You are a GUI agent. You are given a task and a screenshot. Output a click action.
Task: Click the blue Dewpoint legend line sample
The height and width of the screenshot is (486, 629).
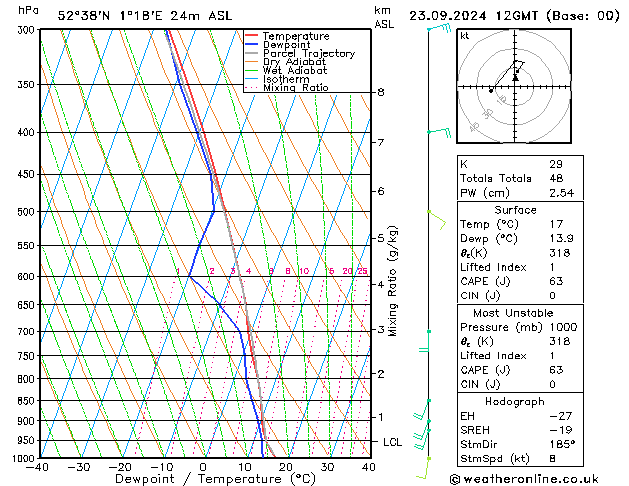point(251,44)
